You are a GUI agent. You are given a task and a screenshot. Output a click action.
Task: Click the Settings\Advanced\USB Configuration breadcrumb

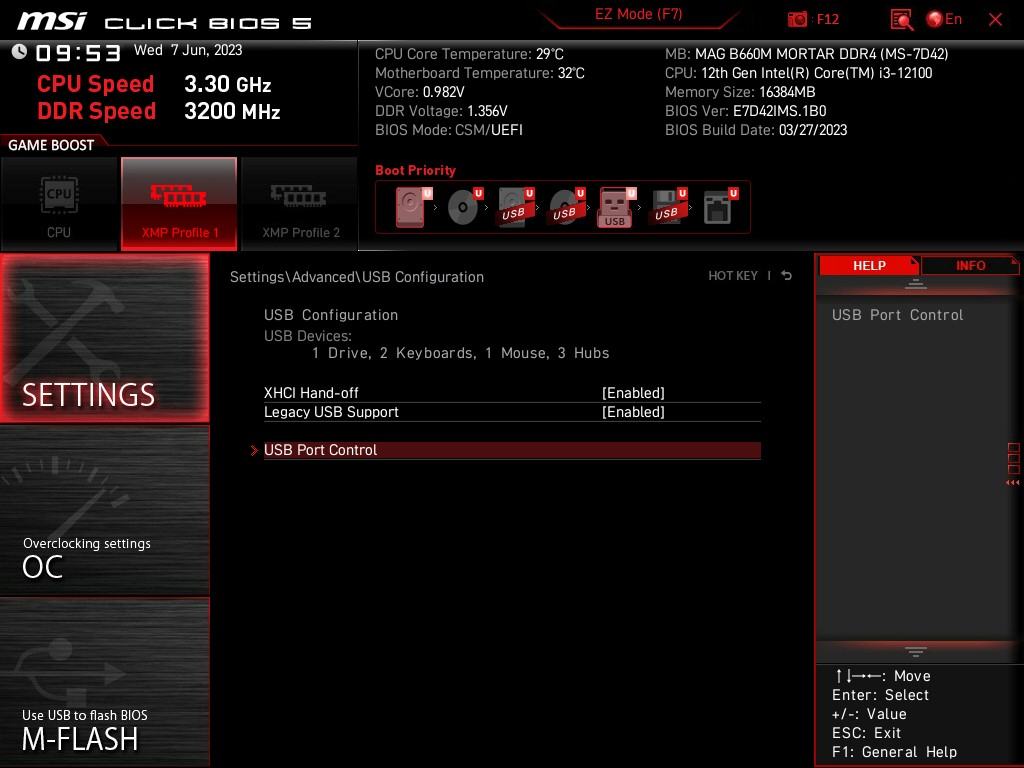(357, 277)
